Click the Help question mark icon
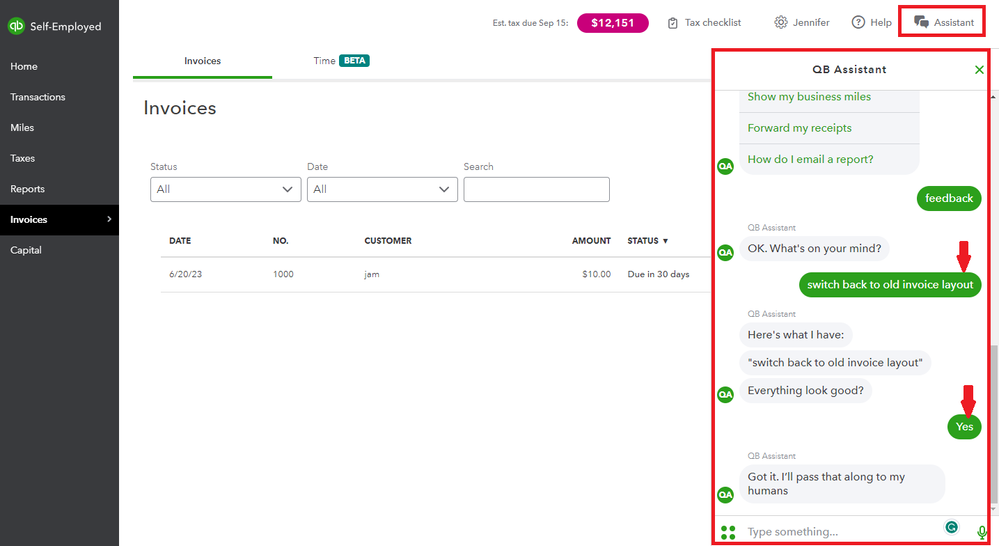This screenshot has width=999, height=546. click(858, 23)
